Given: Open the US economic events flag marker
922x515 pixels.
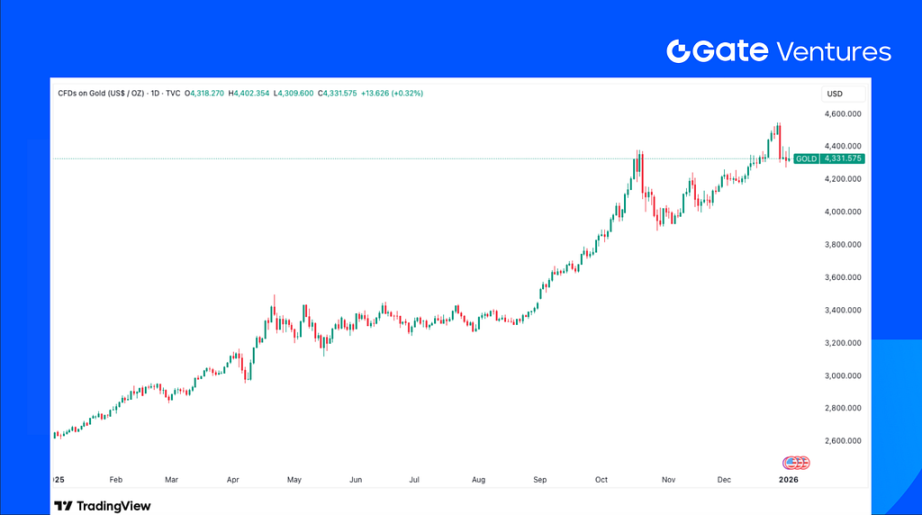Looking at the screenshot, I should (796, 462).
